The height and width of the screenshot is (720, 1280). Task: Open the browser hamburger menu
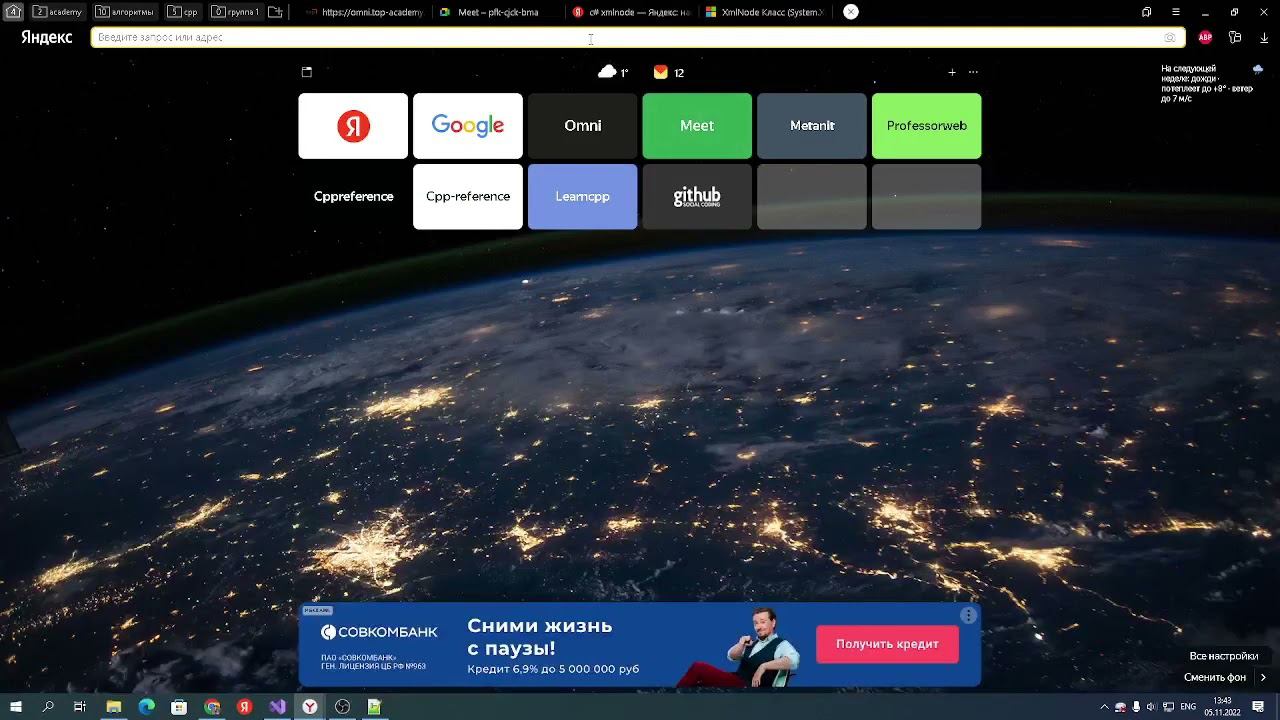click(x=1176, y=12)
